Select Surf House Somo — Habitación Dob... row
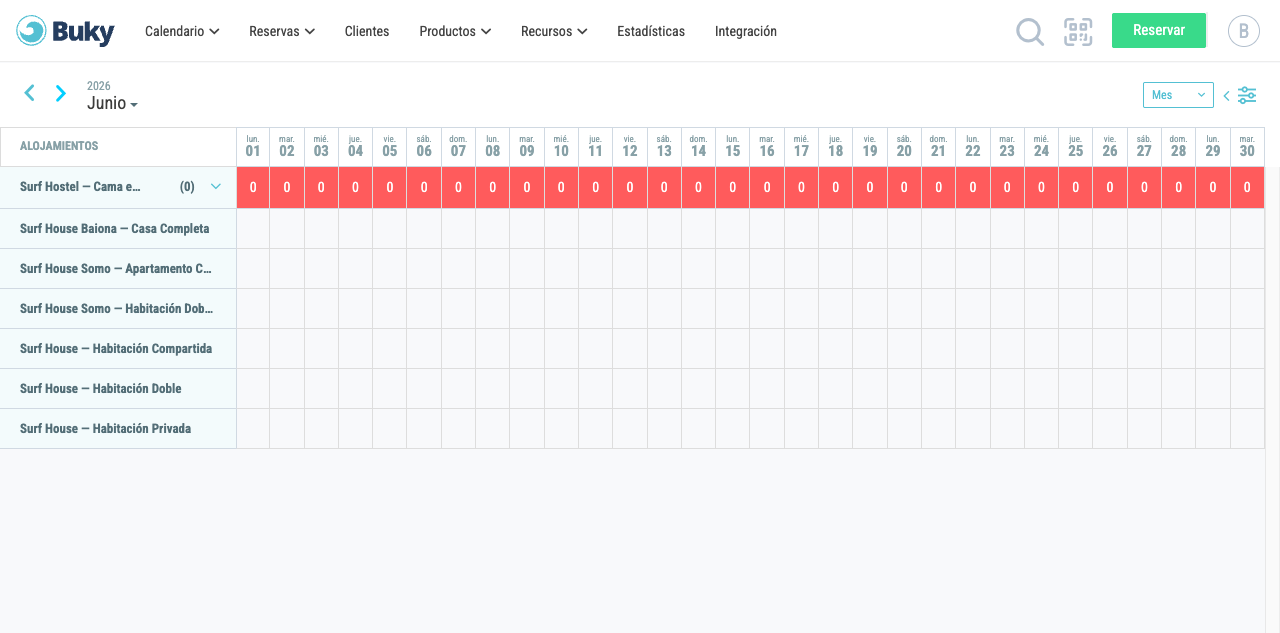 tap(118, 308)
